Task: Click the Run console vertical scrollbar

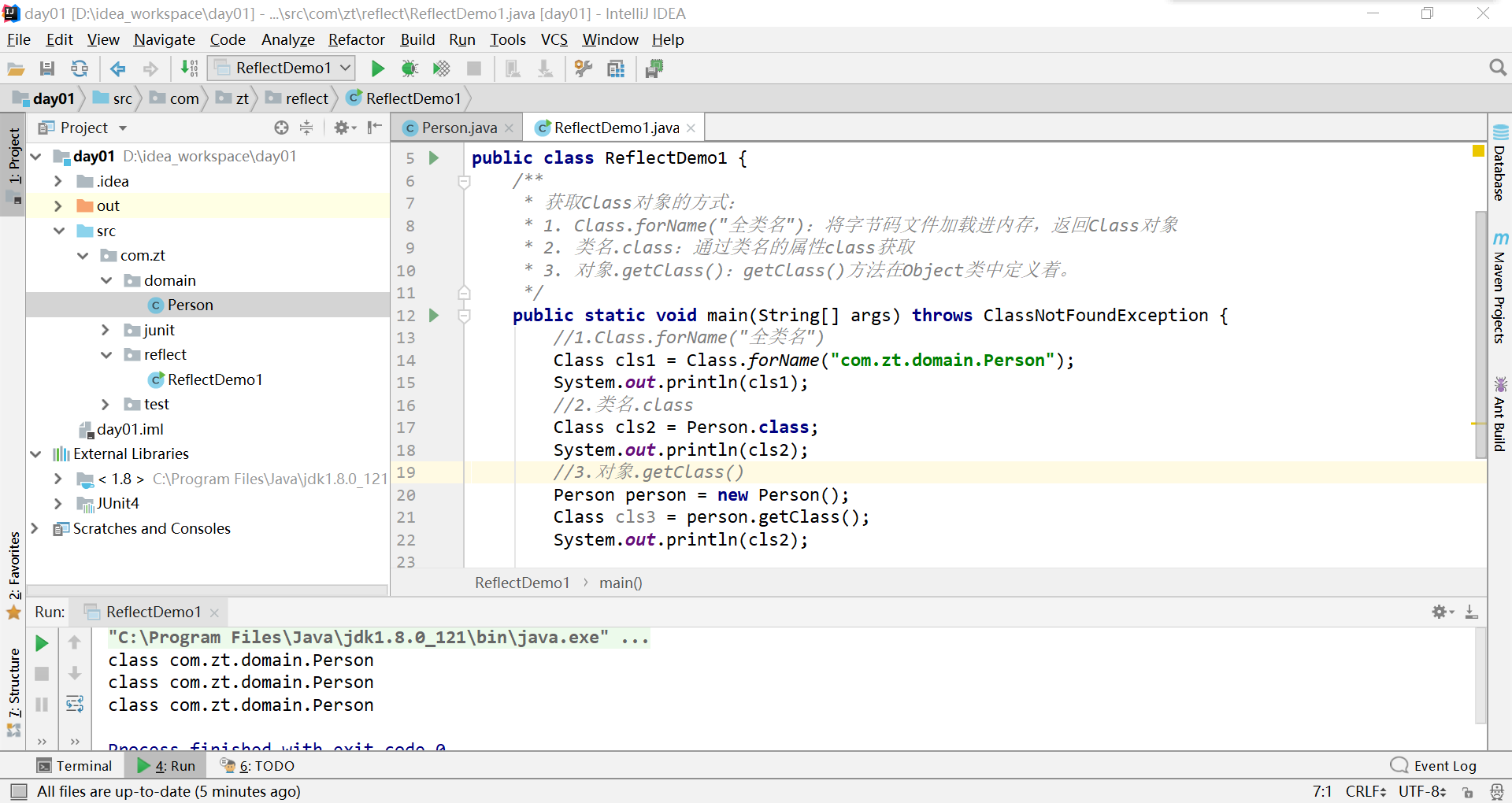Action: pyautogui.click(x=1480, y=675)
